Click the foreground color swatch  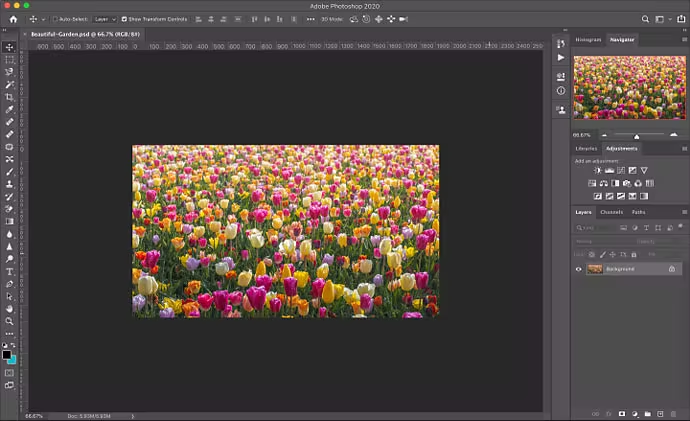(6, 354)
